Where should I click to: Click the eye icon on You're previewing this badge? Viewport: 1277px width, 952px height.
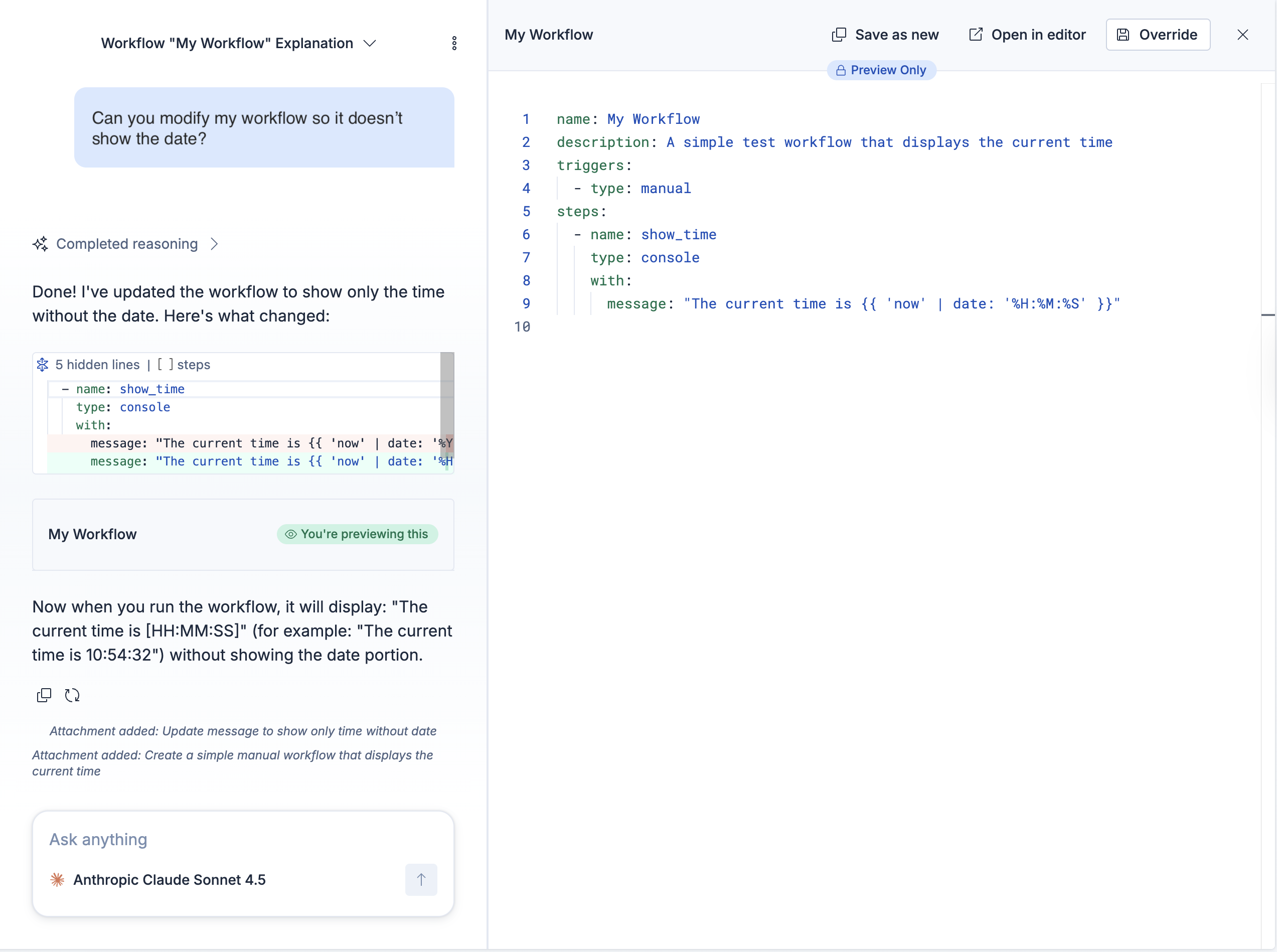pyautogui.click(x=291, y=534)
